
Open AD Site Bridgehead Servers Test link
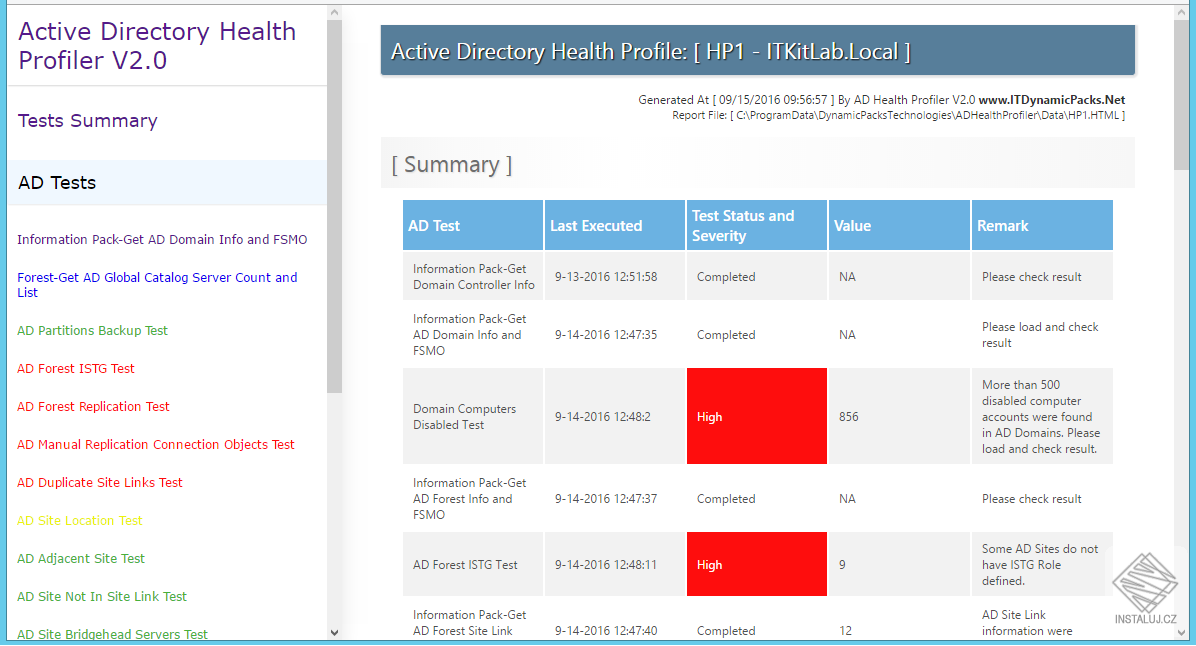112,634
